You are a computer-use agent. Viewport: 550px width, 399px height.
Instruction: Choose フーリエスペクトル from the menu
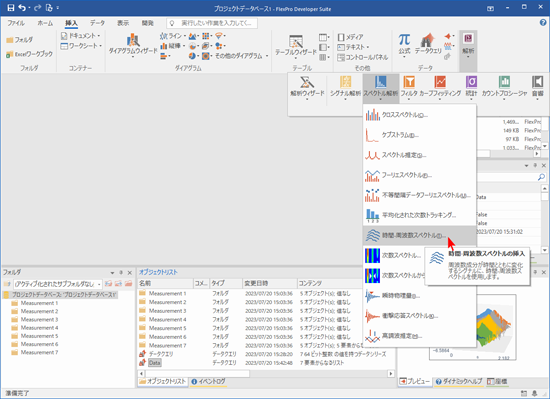[420, 175]
